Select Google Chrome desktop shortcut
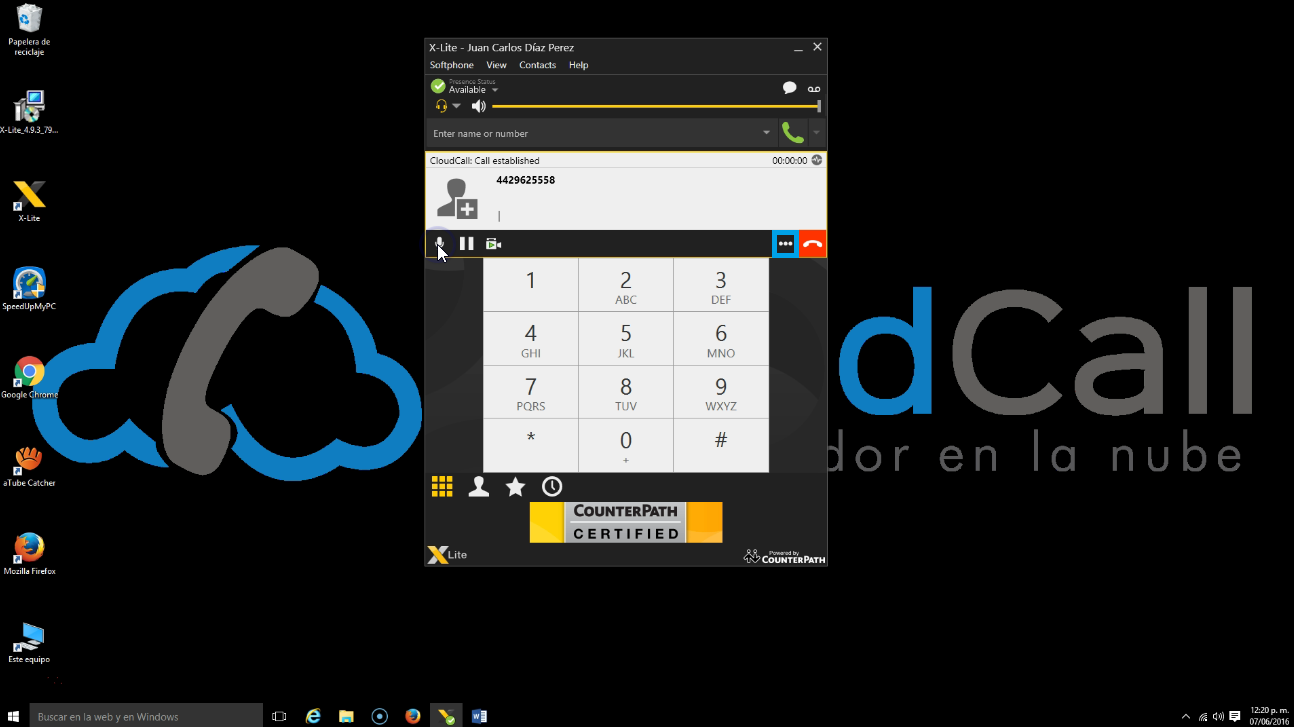Image resolution: width=1294 pixels, height=727 pixels. pyautogui.click(x=29, y=377)
